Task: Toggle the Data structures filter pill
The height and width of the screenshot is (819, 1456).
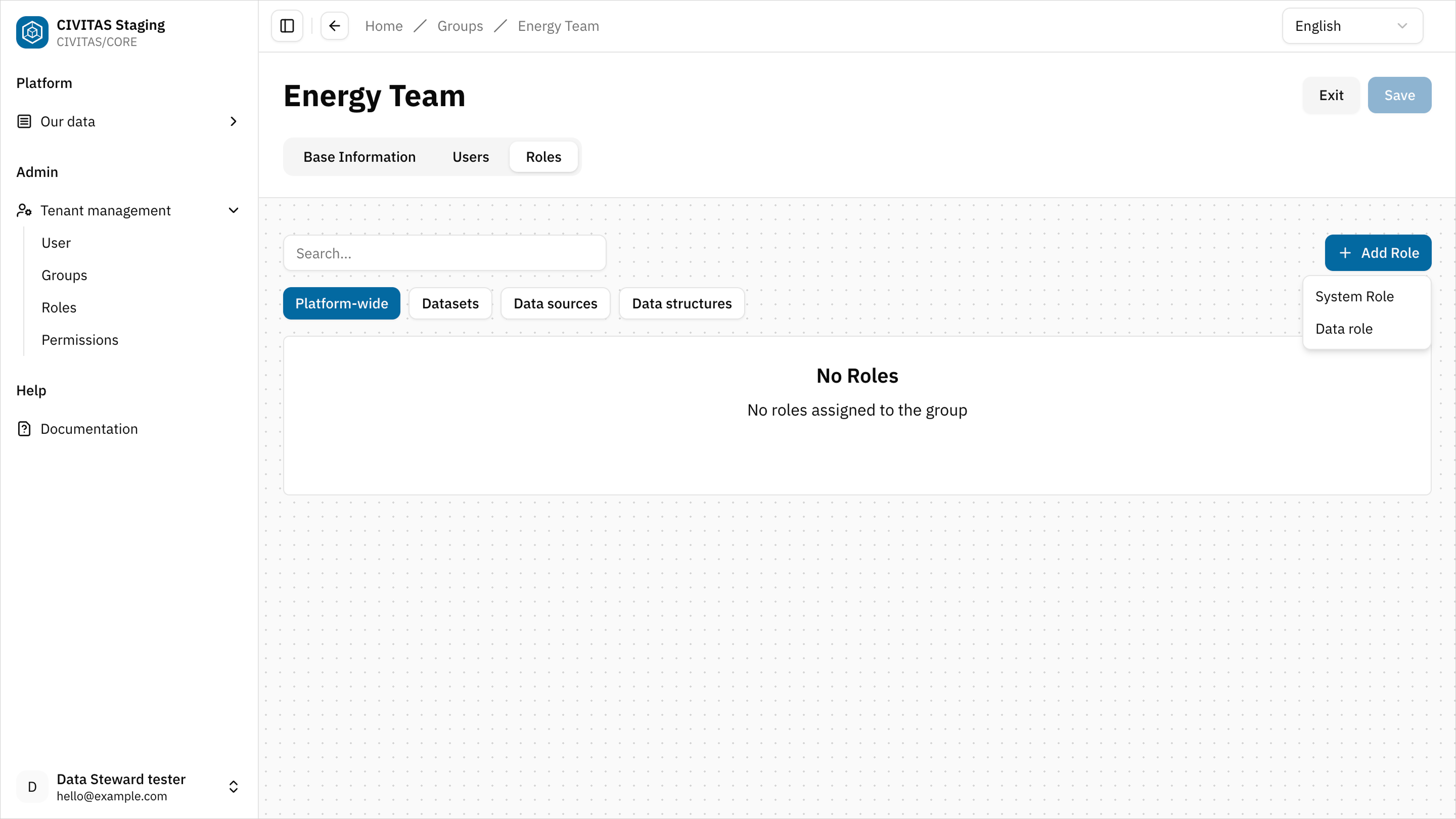Action: (681, 303)
